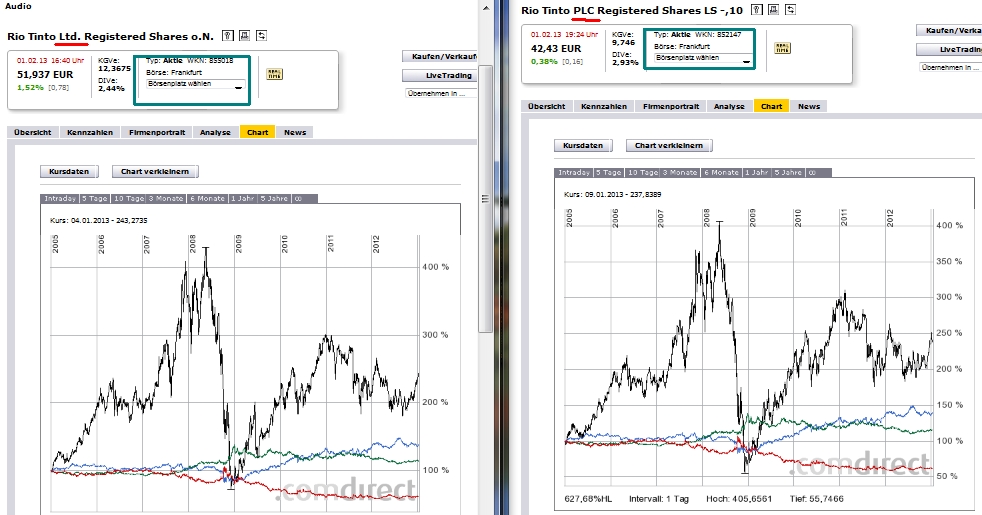Click LiveTrading button for Rio Tinto PLC

coord(949,49)
